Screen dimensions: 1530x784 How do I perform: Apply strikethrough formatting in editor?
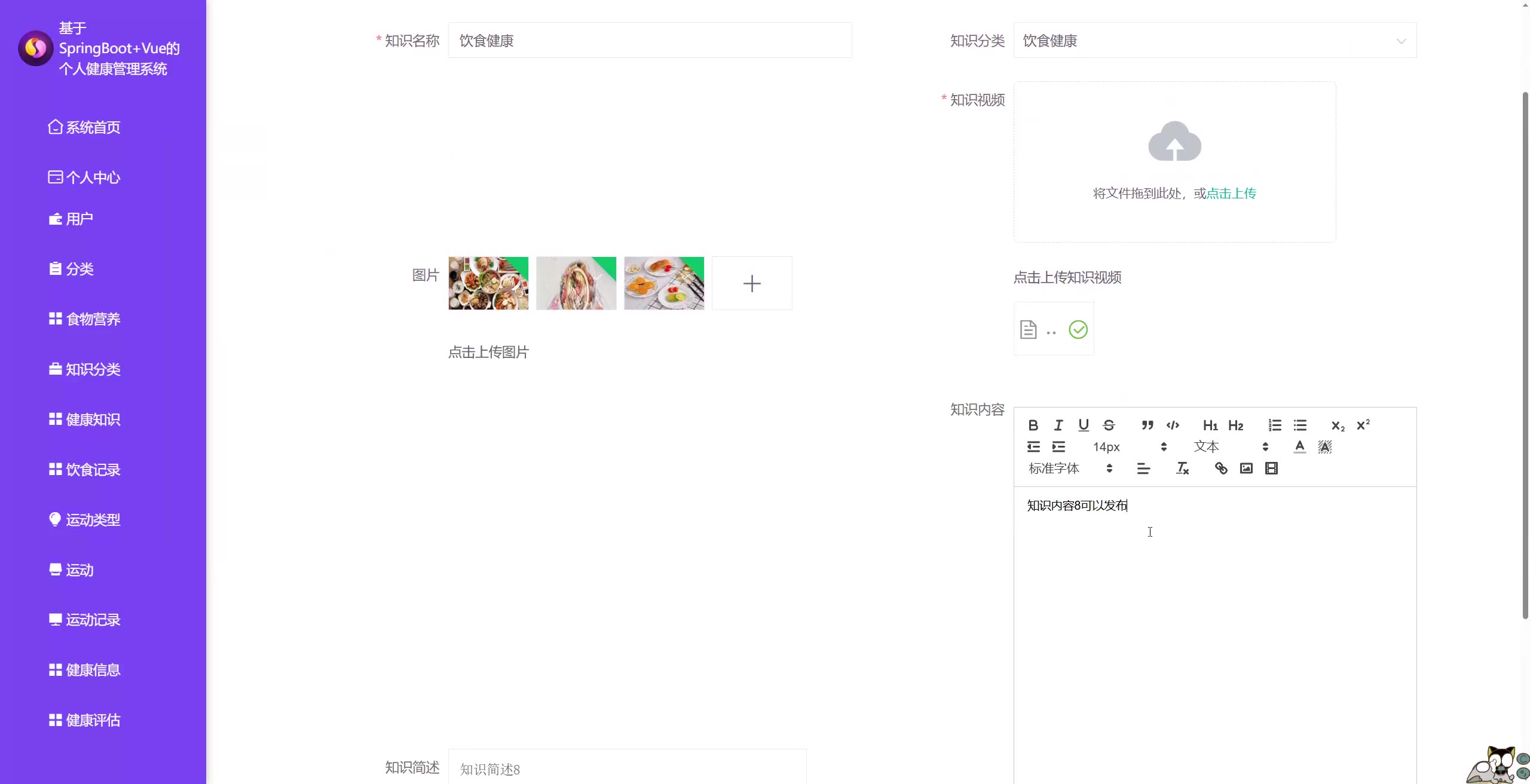coord(1109,425)
